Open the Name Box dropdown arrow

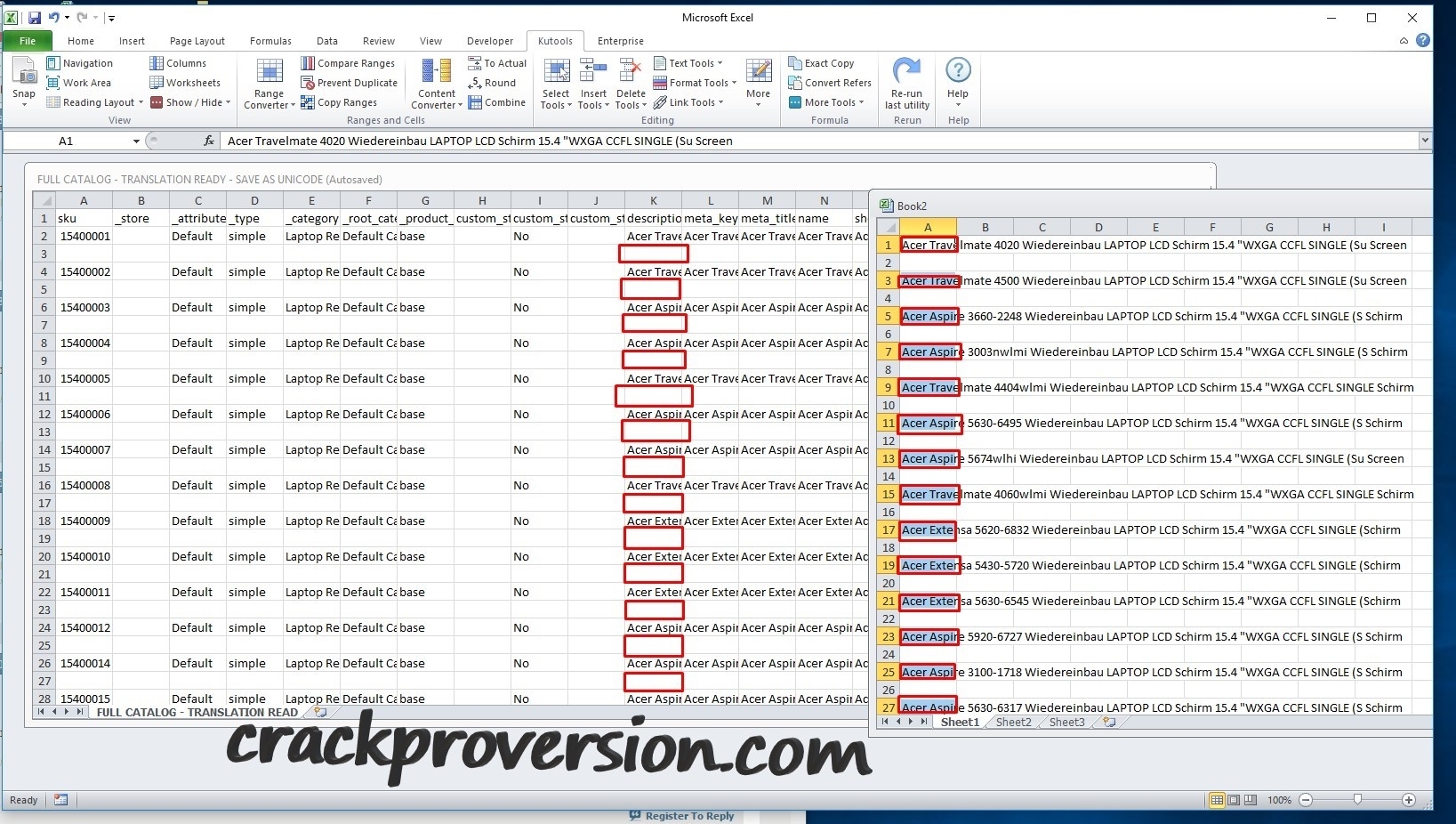(136, 141)
